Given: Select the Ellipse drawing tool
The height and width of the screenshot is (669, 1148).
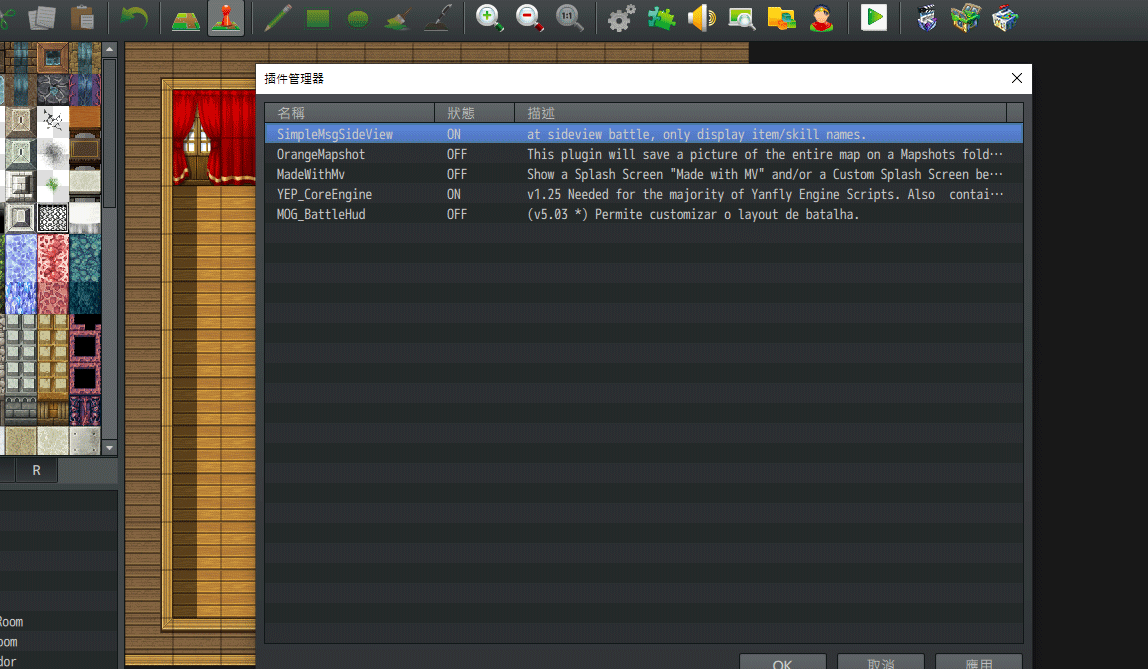Looking at the screenshot, I should [358, 18].
